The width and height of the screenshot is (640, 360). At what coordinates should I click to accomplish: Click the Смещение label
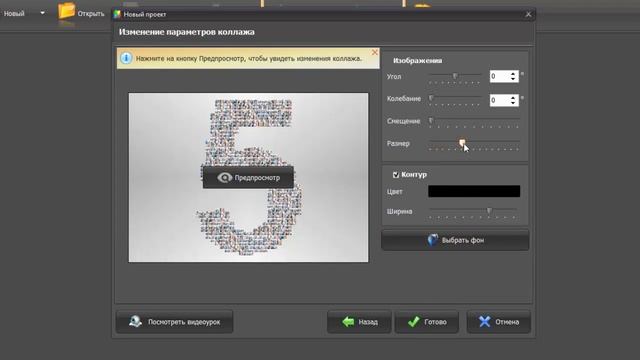[x=404, y=121]
